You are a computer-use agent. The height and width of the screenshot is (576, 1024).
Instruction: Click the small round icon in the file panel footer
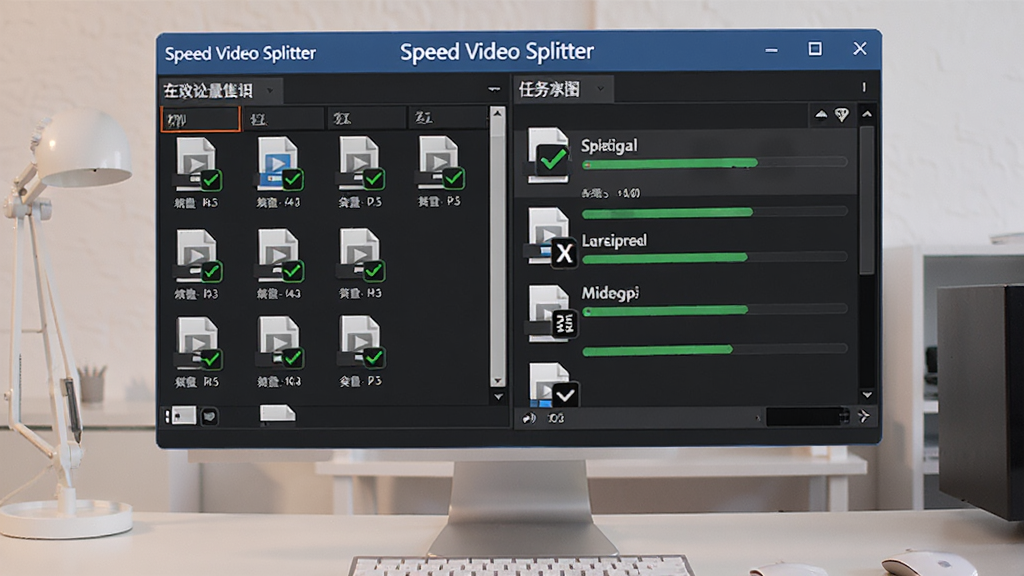point(209,416)
